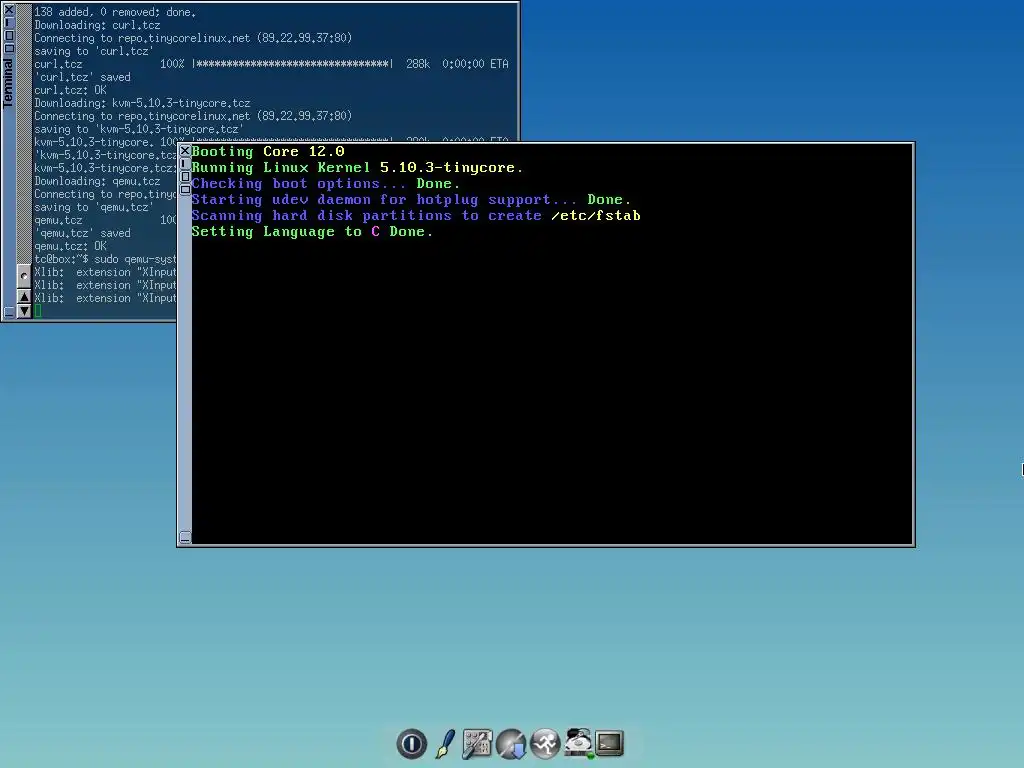Open the Apps download icon in dock
Viewport: 1024px width, 768px height.
pyautogui.click(x=511, y=743)
